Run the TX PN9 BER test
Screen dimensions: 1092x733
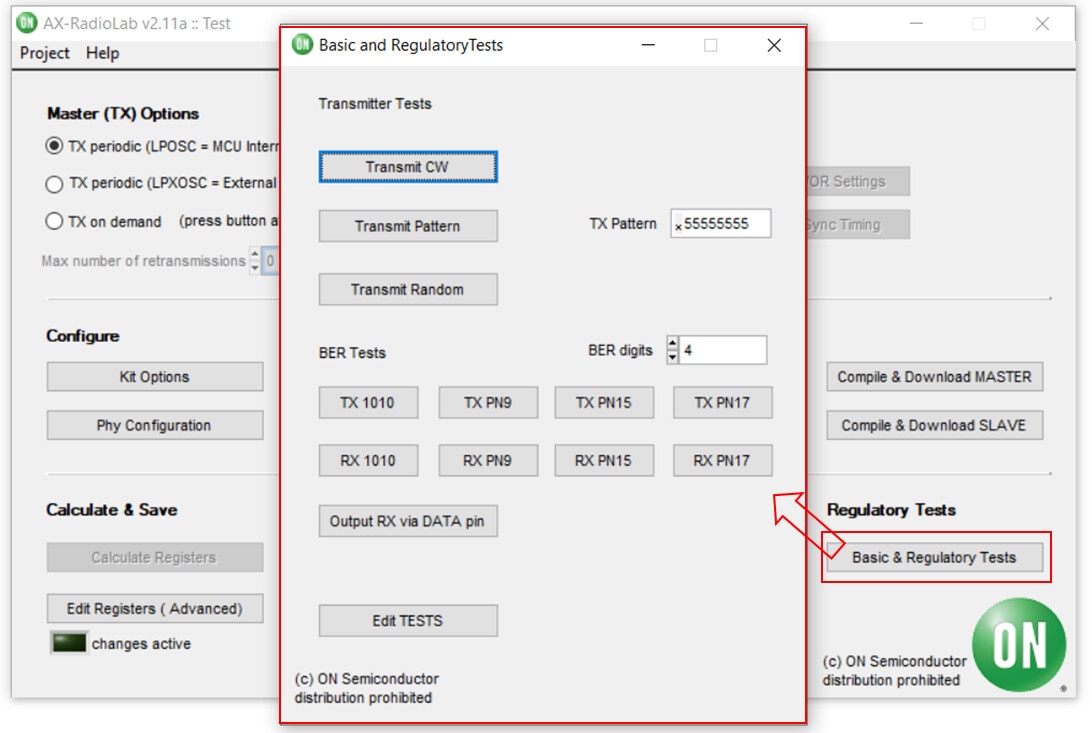487,403
